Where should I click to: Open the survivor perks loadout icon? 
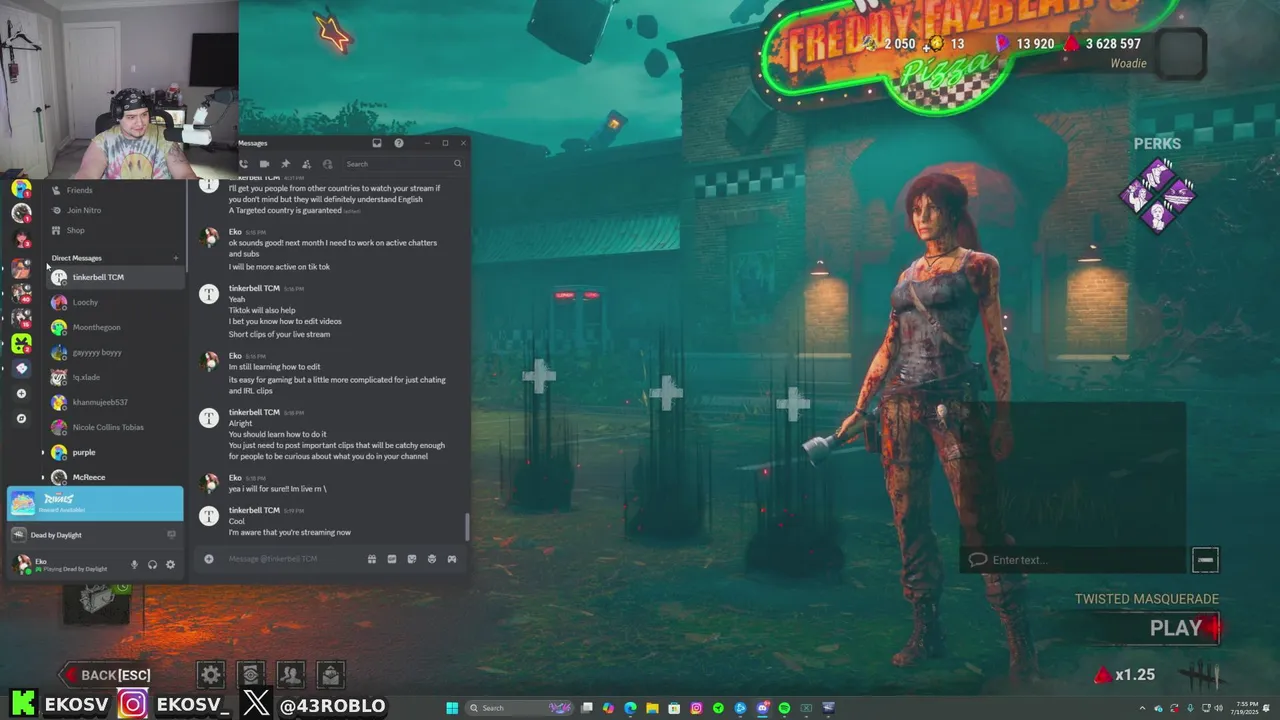point(1158,195)
